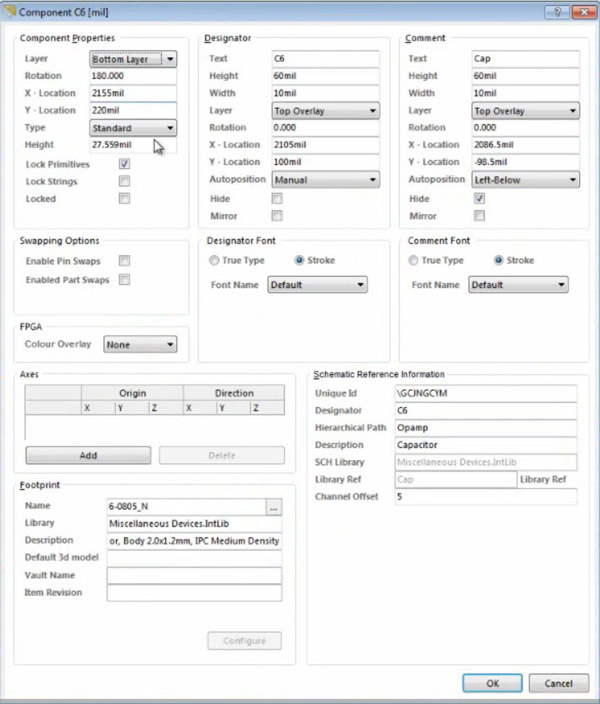600x704 pixels.
Task: Enable Designator Mirror checkbox
Action: click(277, 216)
